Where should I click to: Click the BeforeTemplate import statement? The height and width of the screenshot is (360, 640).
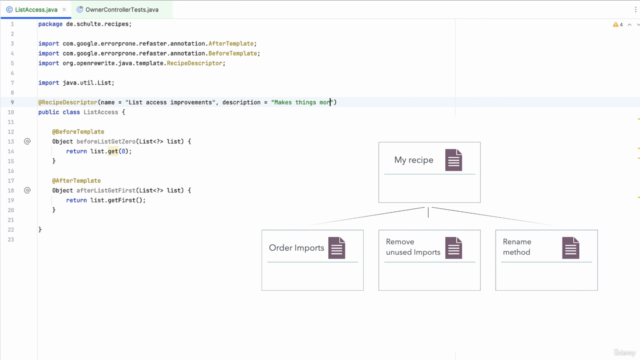click(149, 53)
